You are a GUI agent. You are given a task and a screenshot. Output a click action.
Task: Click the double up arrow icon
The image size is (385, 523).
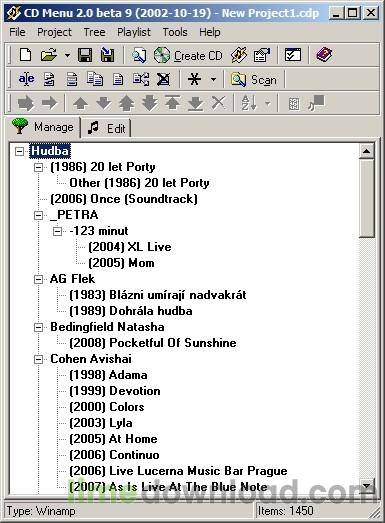126,103
